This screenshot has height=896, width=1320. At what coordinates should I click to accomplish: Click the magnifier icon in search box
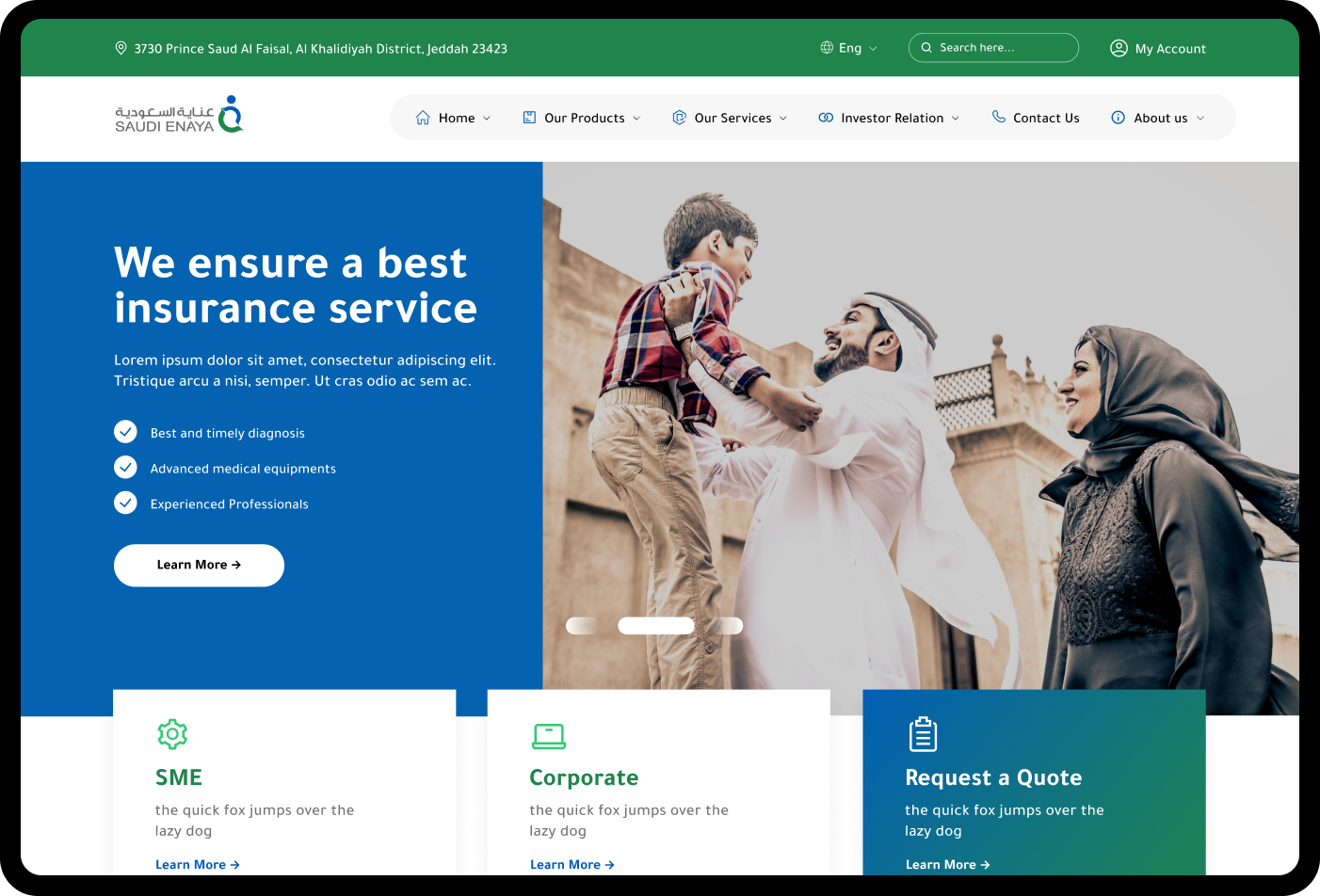pyautogui.click(x=926, y=48)
